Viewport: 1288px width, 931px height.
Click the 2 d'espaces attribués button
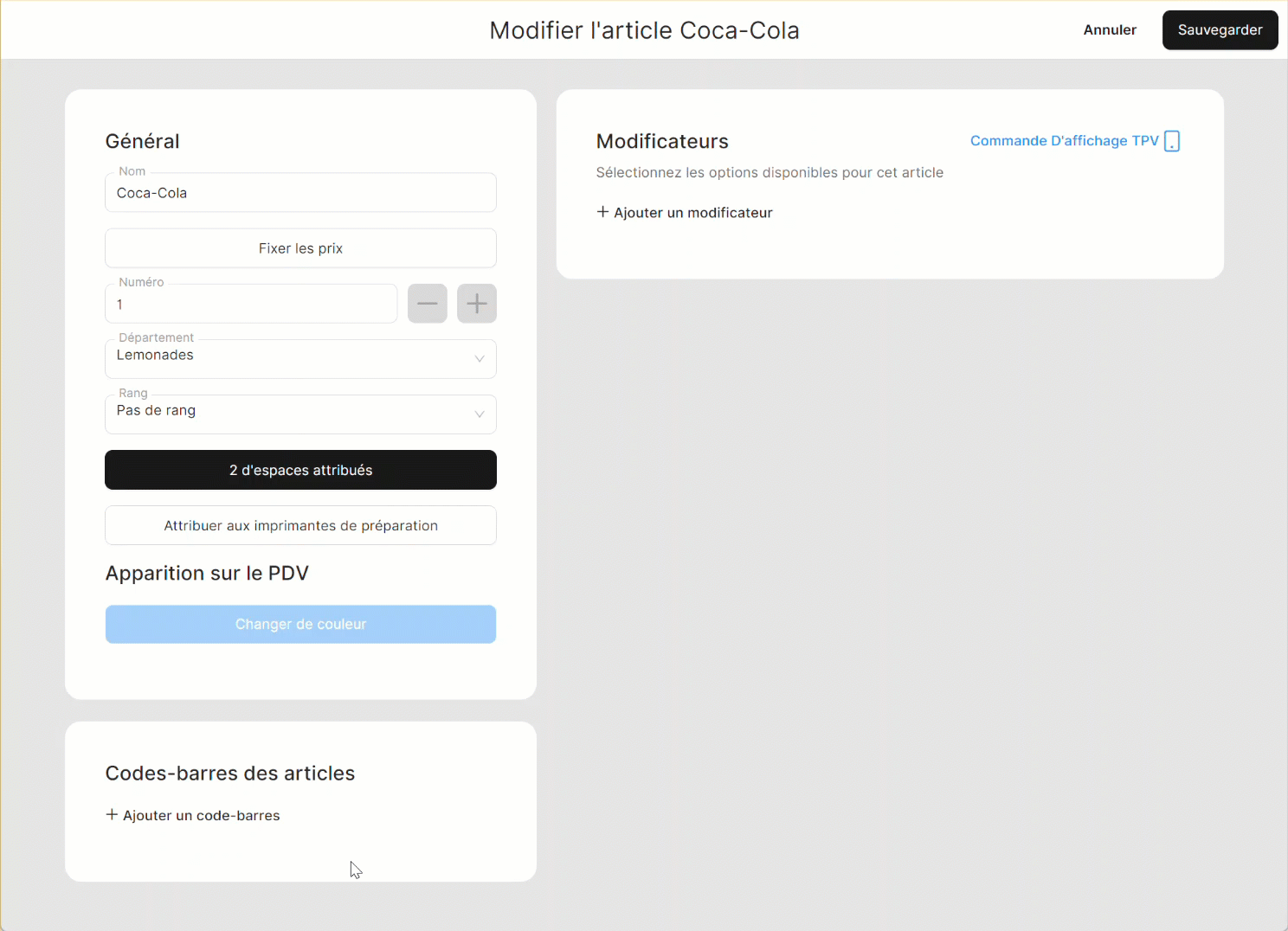300,470
